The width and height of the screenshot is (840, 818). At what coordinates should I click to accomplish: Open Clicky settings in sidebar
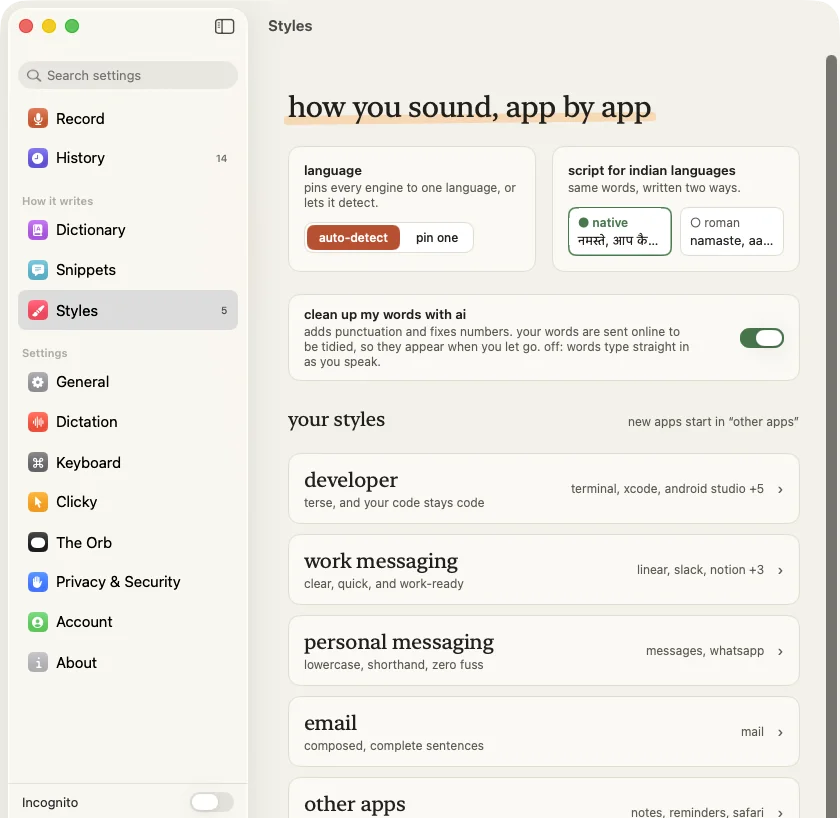pos(77,502)
